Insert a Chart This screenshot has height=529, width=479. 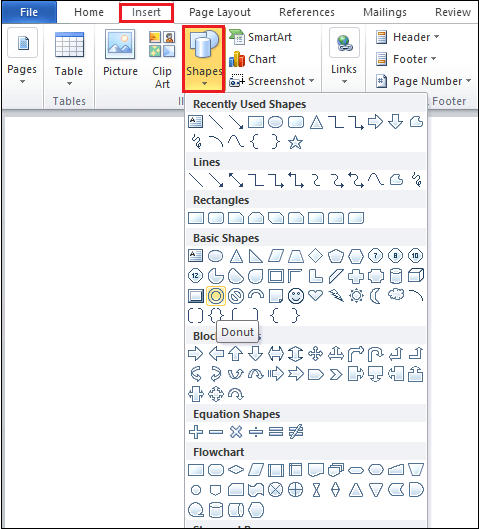pyautogui.click(x=252, y=59)
